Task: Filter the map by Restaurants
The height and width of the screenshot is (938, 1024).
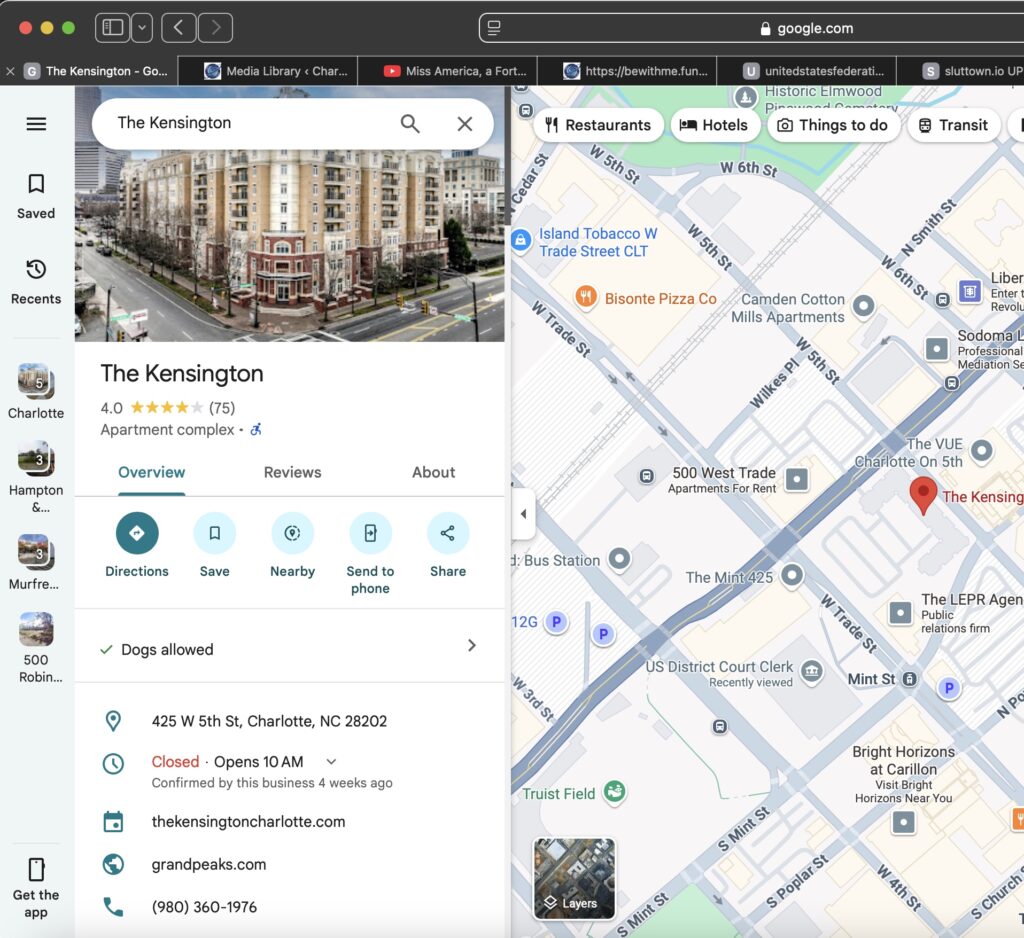Action: click(598, 125)
